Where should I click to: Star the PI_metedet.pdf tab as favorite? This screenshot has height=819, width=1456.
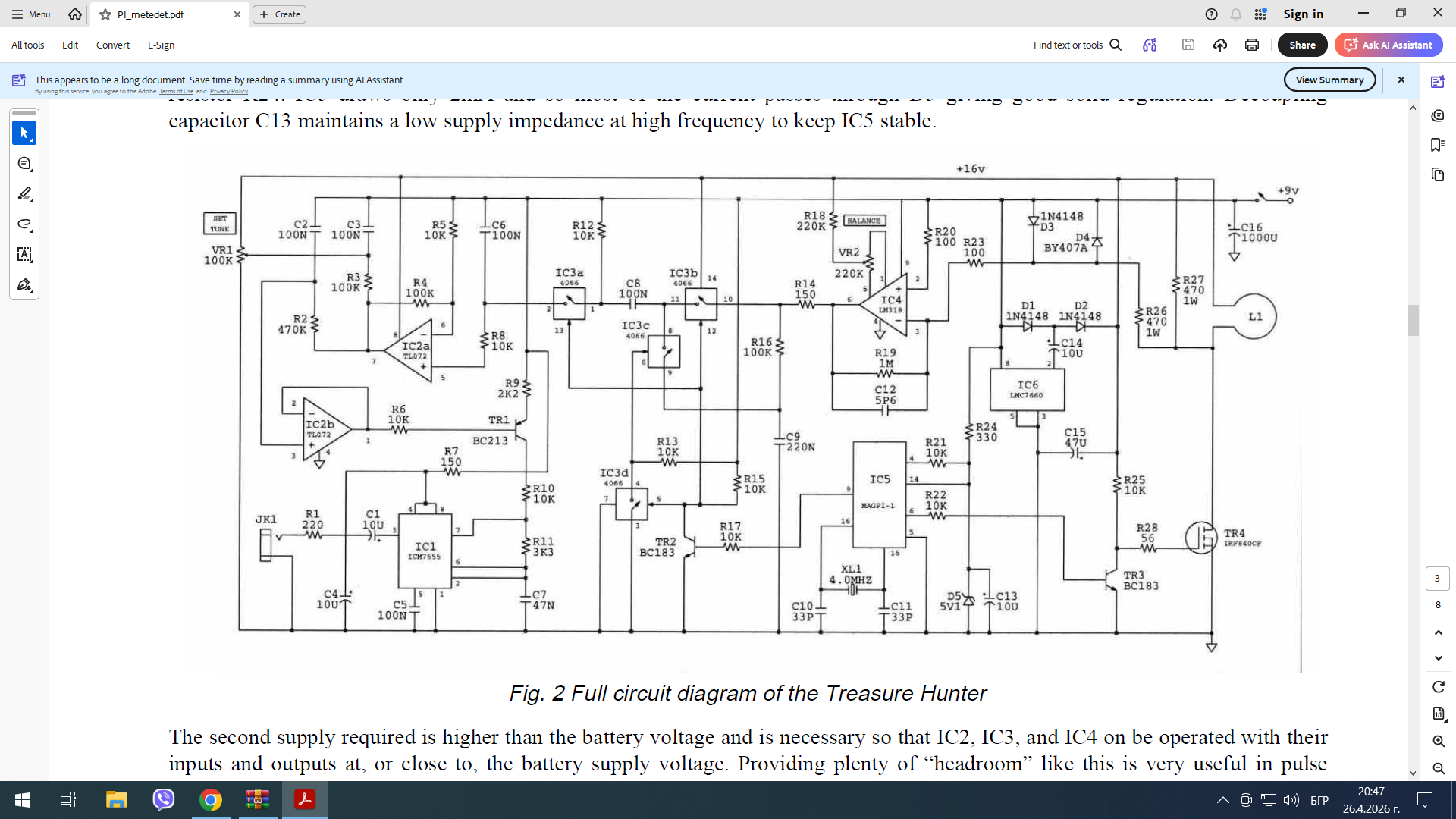105,14
